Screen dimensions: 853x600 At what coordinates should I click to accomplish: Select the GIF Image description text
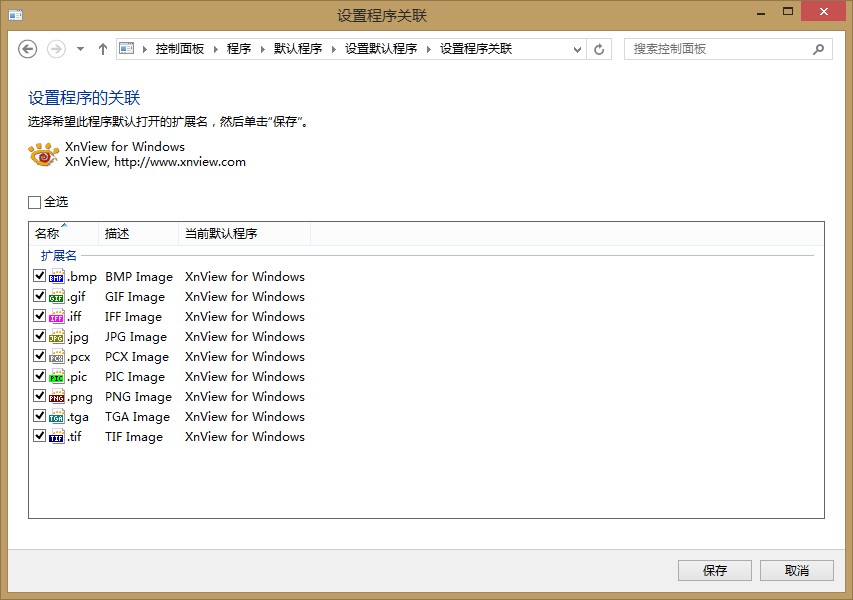tap(135, 297)
